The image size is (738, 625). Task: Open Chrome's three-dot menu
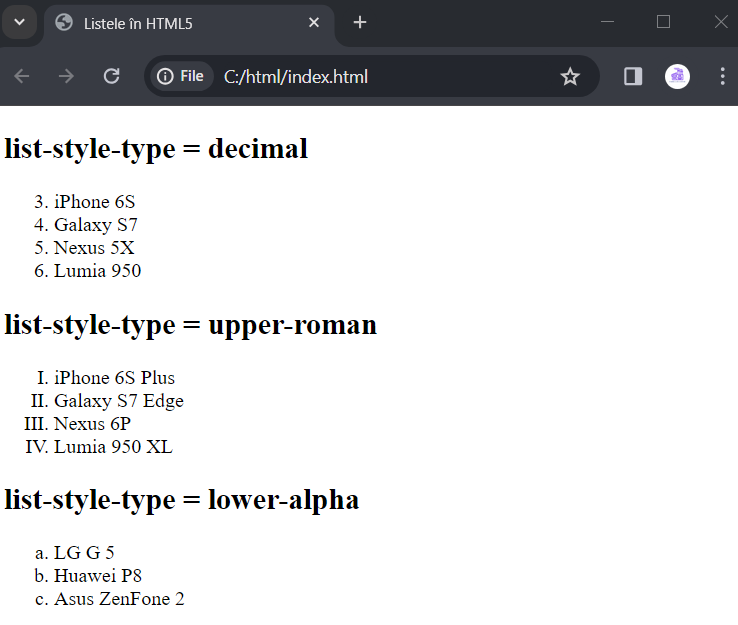722,76
